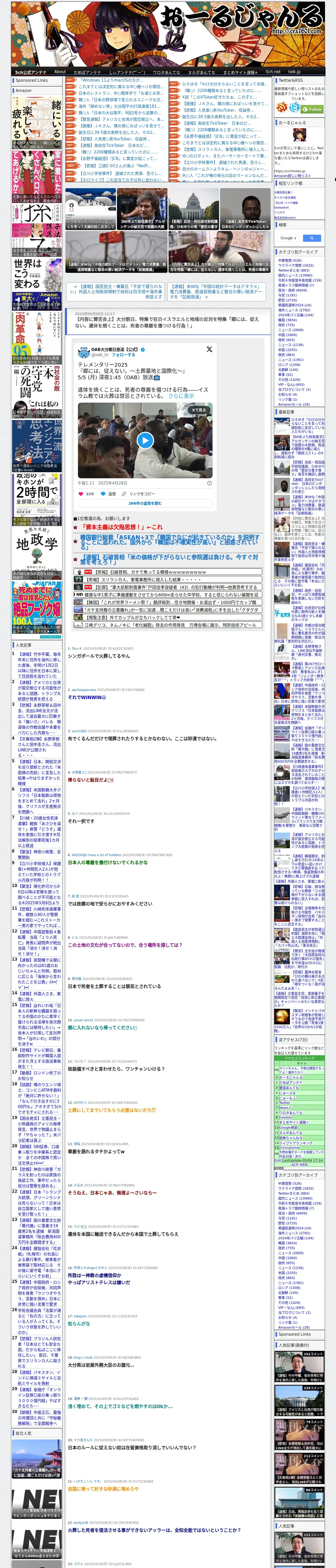Click the green Feedly Follow button
336x1568 pixels.
click(312, 109)
